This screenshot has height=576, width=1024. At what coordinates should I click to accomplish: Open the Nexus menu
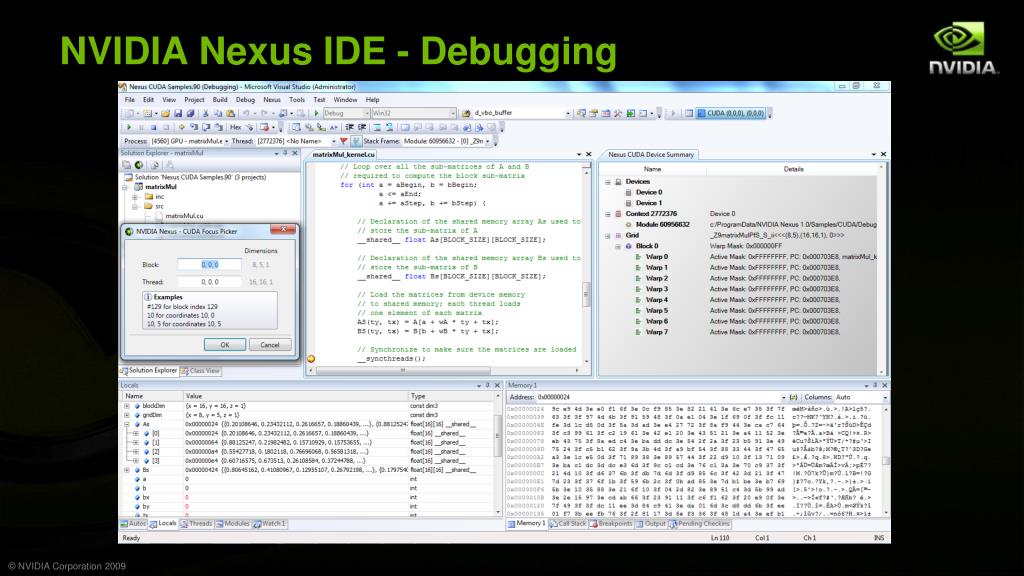point(272,100)
